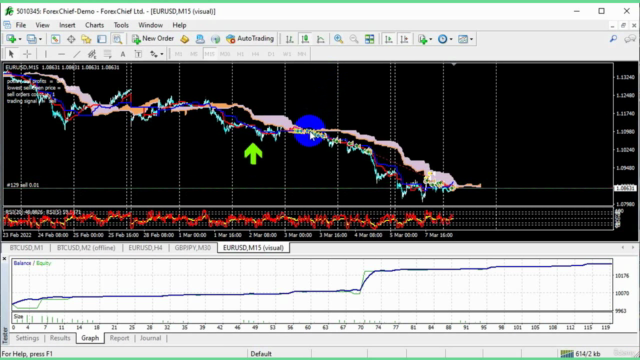Click the globe icon left of AutoTrading
Image resolution: width=640 pixels, height=360 pixels.
tap(215, 39)
